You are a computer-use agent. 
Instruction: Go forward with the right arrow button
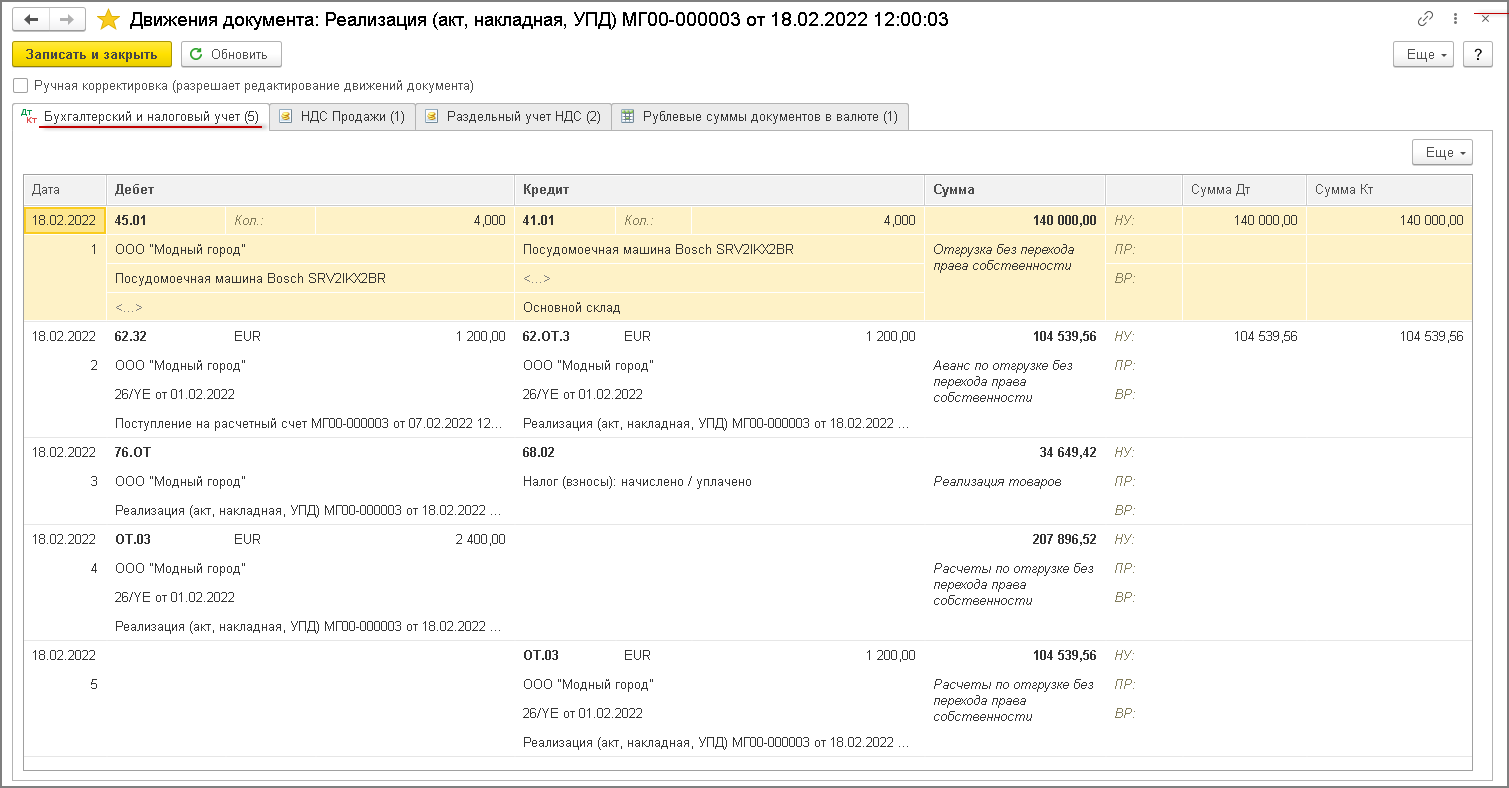pyautogui.click(x=67, y=19)
